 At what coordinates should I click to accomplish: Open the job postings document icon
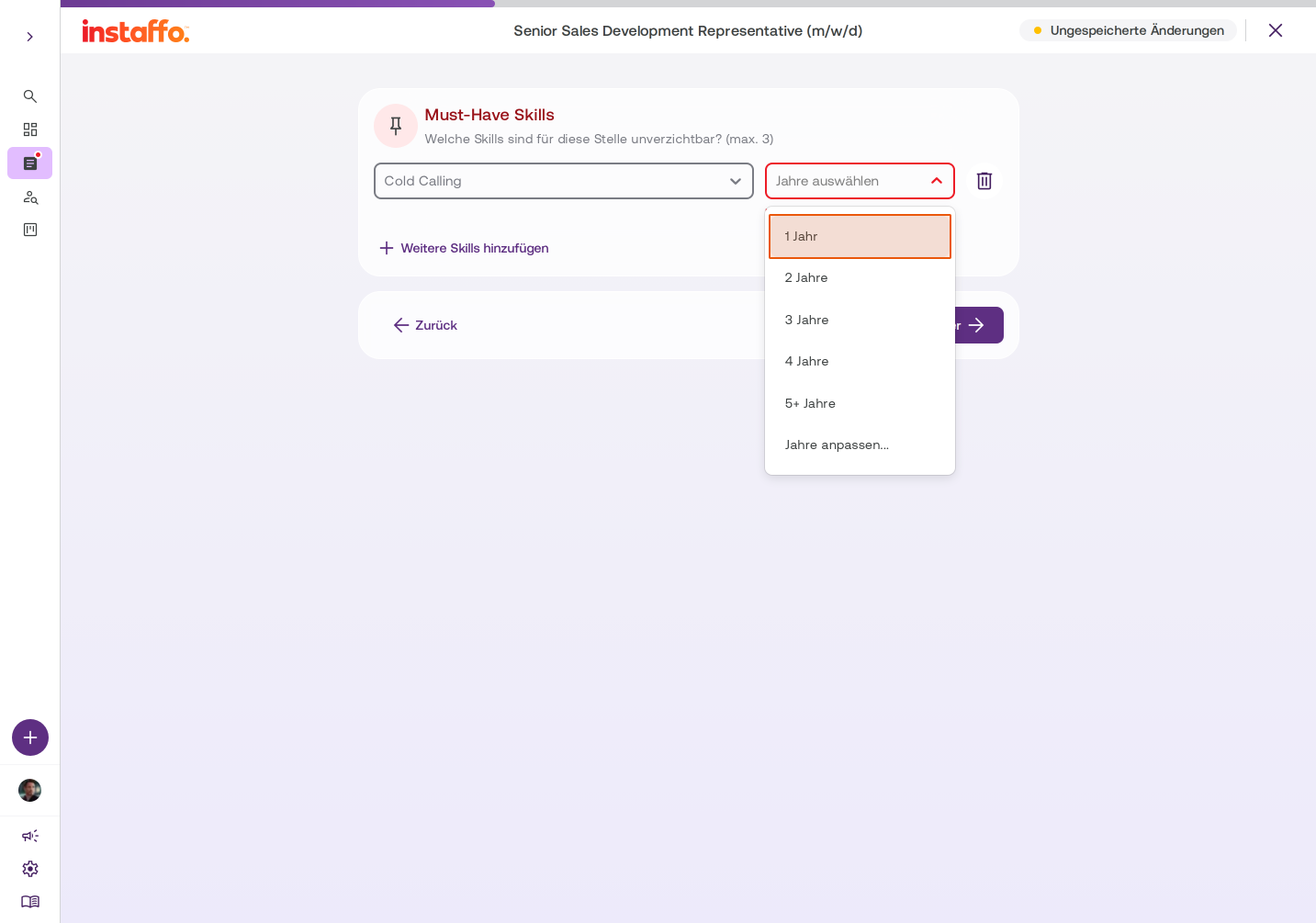pos(30,163)
